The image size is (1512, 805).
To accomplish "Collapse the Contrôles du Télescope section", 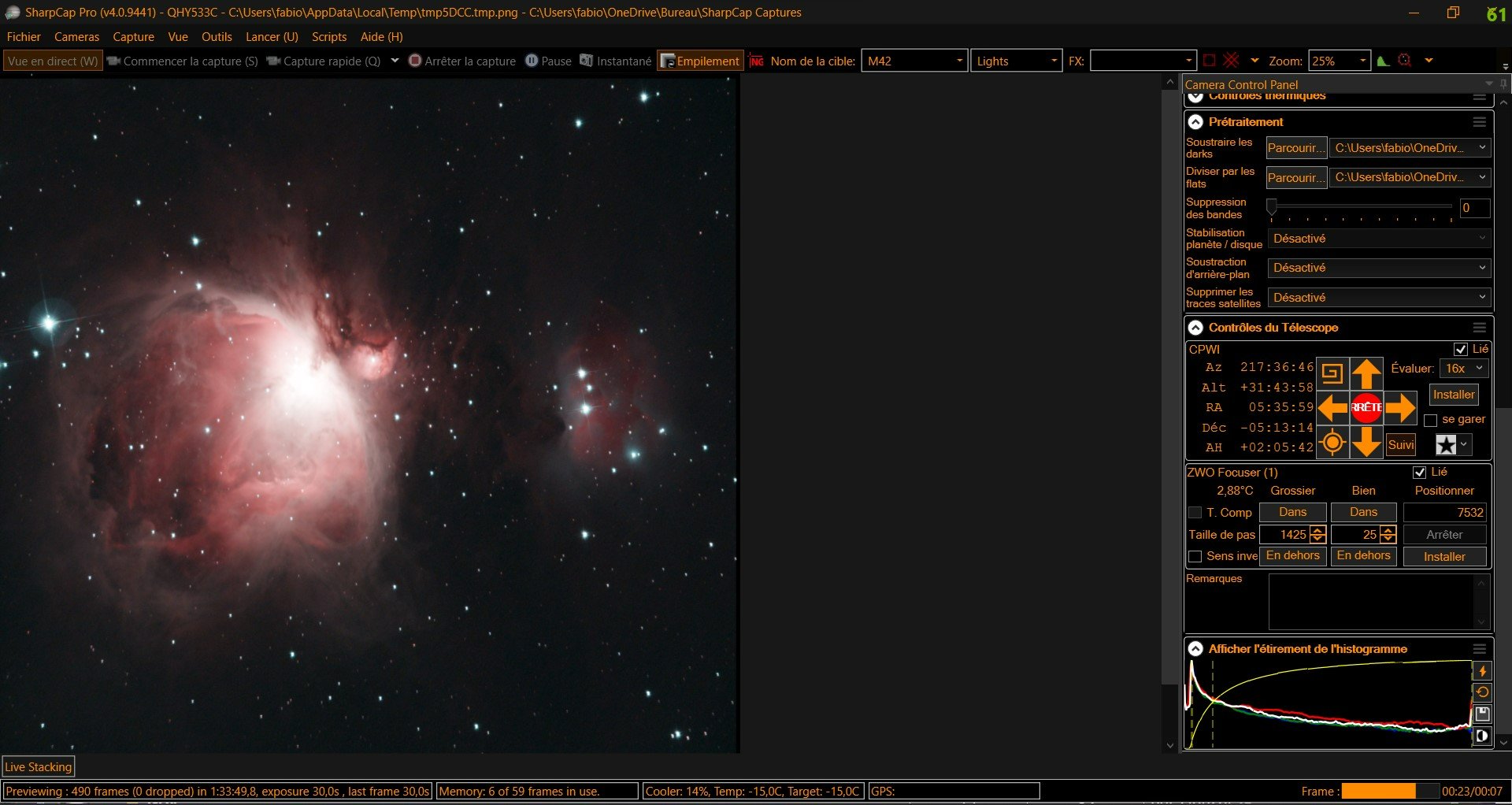I will 1195,328.
